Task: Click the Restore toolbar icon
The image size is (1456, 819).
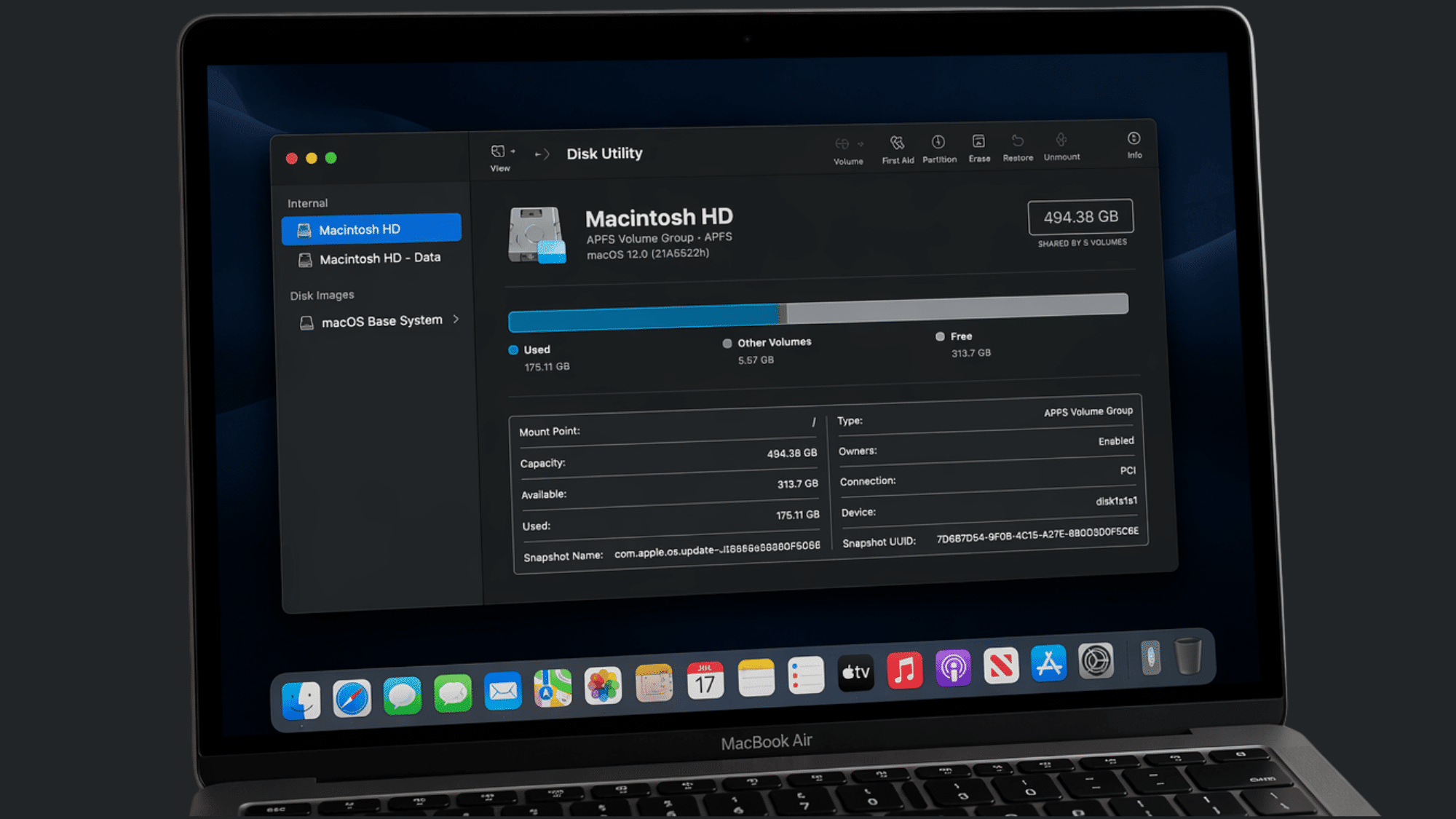Action: pos(1018,147)
